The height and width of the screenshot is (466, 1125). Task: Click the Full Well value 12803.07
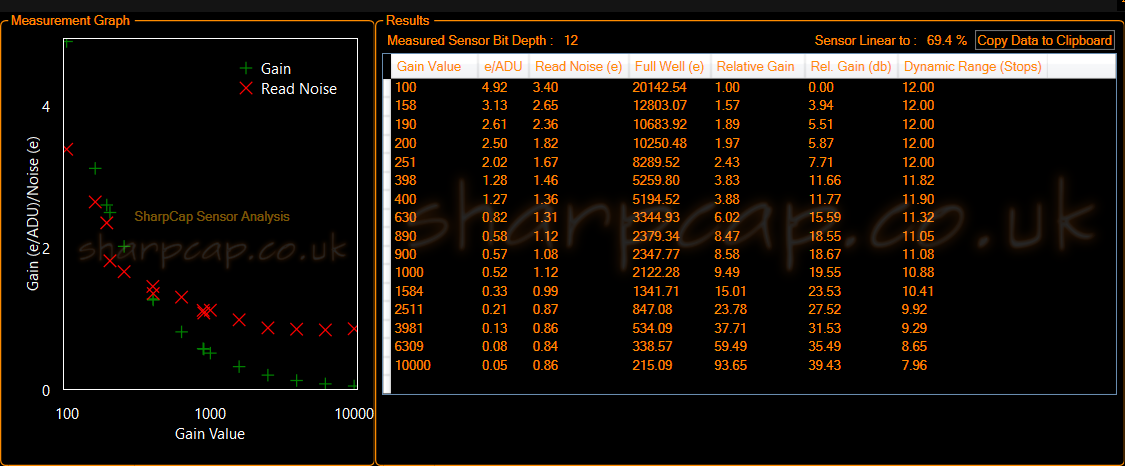[660, 105]
